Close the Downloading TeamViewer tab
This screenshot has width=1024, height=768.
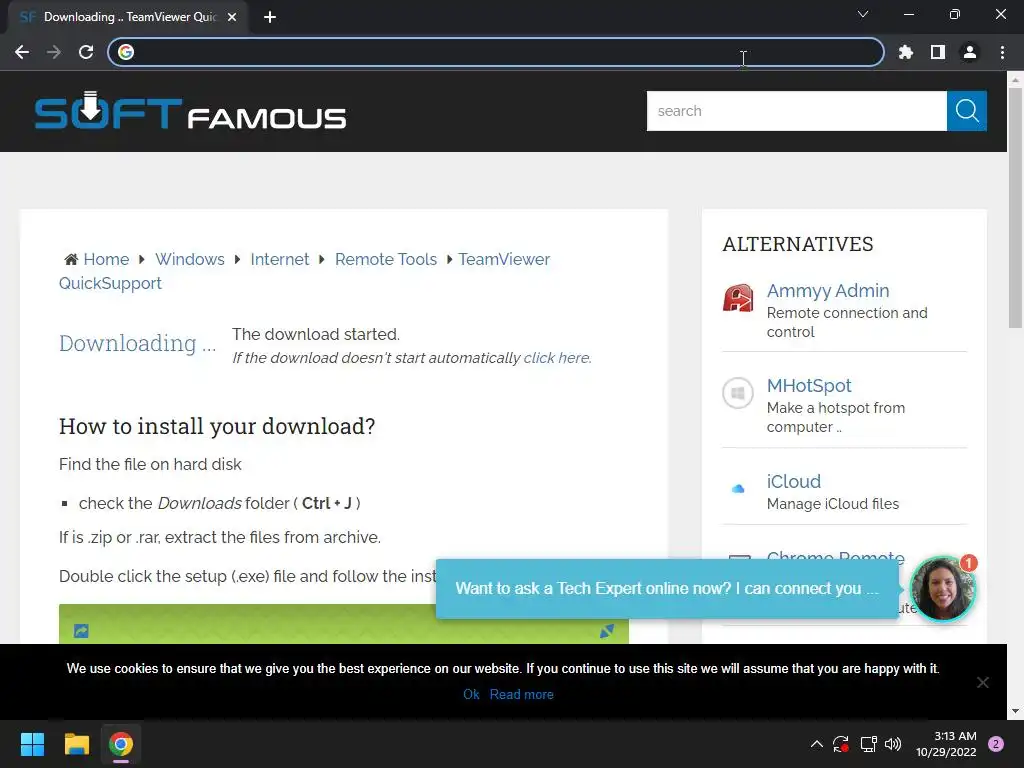tap(232, 17)
